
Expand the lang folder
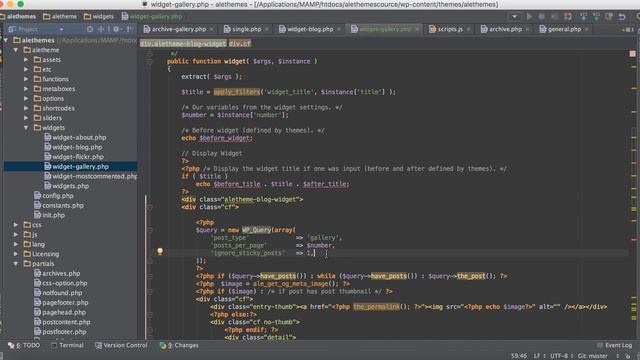pyautogui.click(x=16, y=244)
